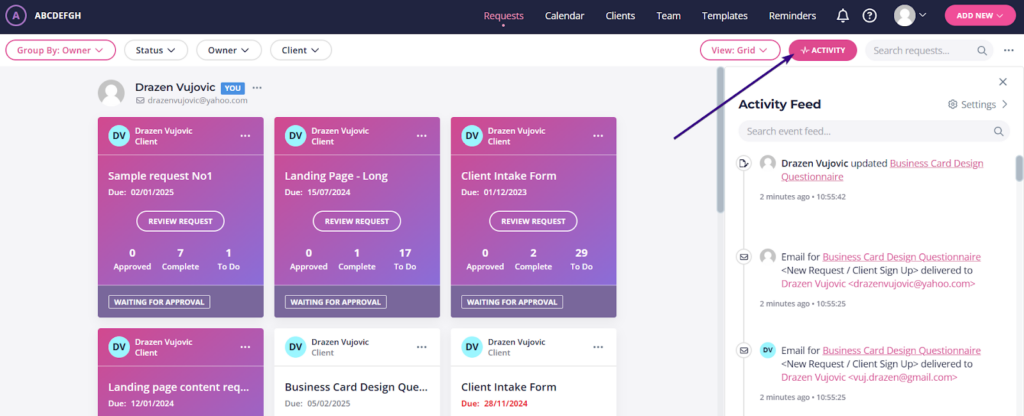Open three-dot menu on Landing Page - Long card

421,135
